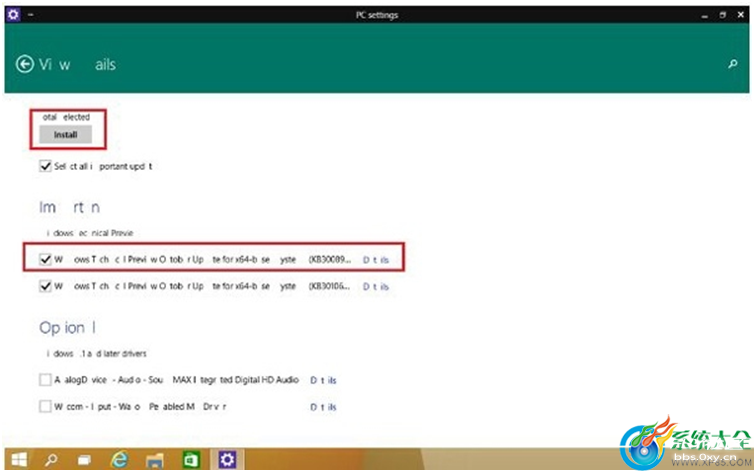Launch Internet Explorer from taskbar
This screenshot has height=473, width=754.
coord(119,460)
